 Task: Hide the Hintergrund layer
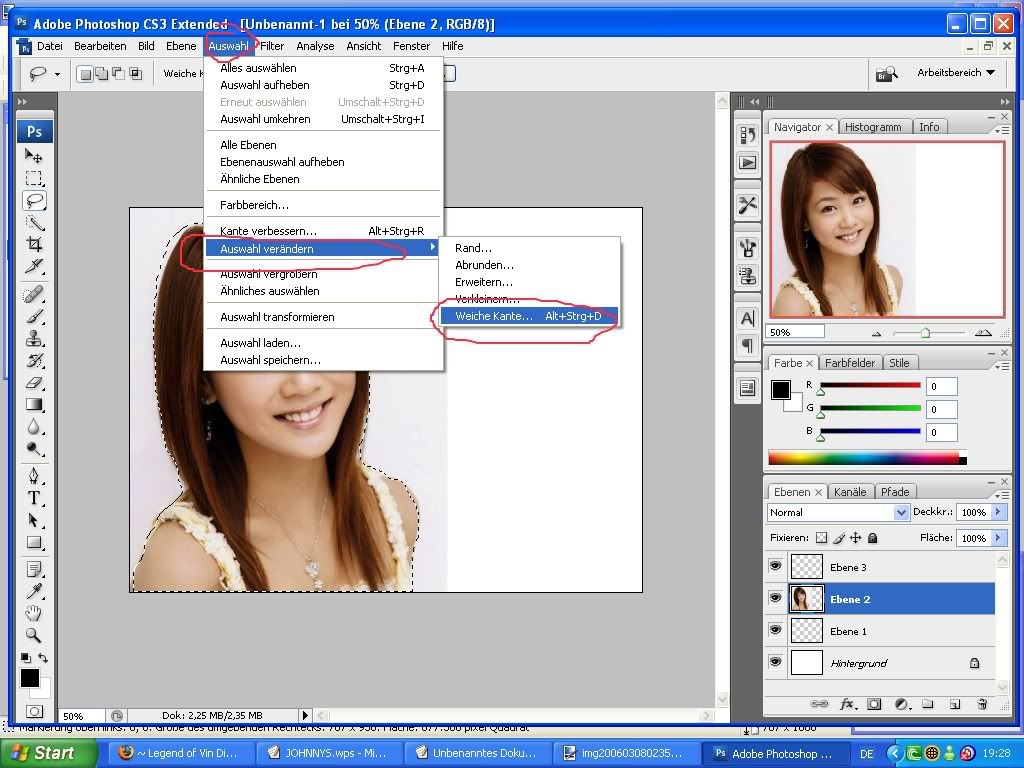(776, 662)
